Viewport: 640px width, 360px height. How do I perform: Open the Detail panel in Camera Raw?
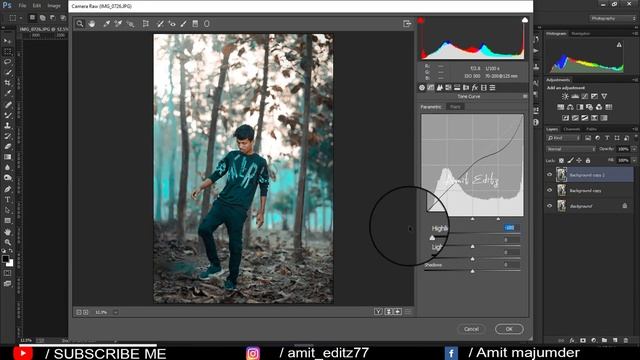(440, 87)
